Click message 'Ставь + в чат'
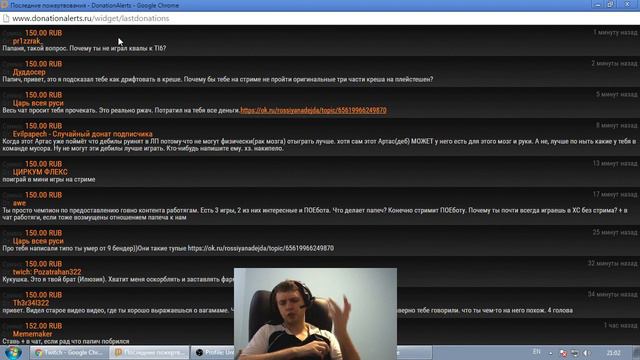 [x=66, y=341]
